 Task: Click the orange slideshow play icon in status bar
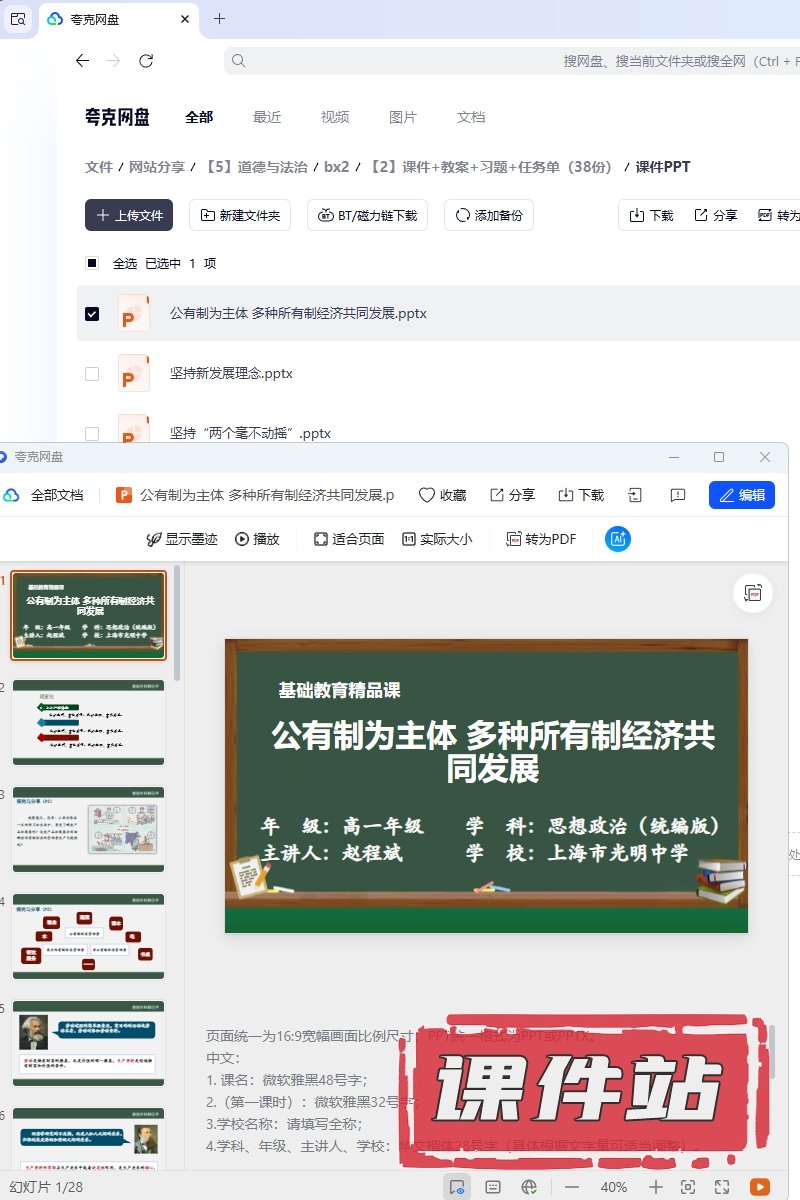click(760, 1187)
